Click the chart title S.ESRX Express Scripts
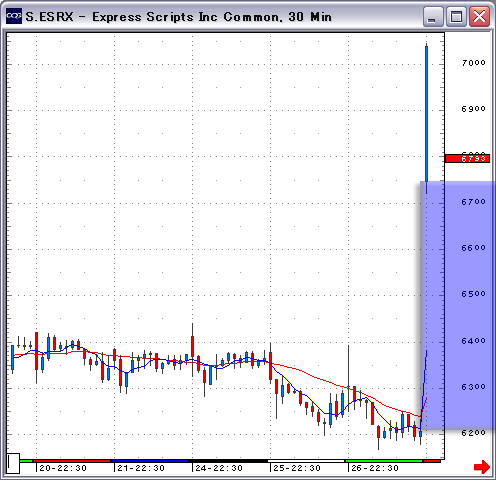 pos(179,17)
